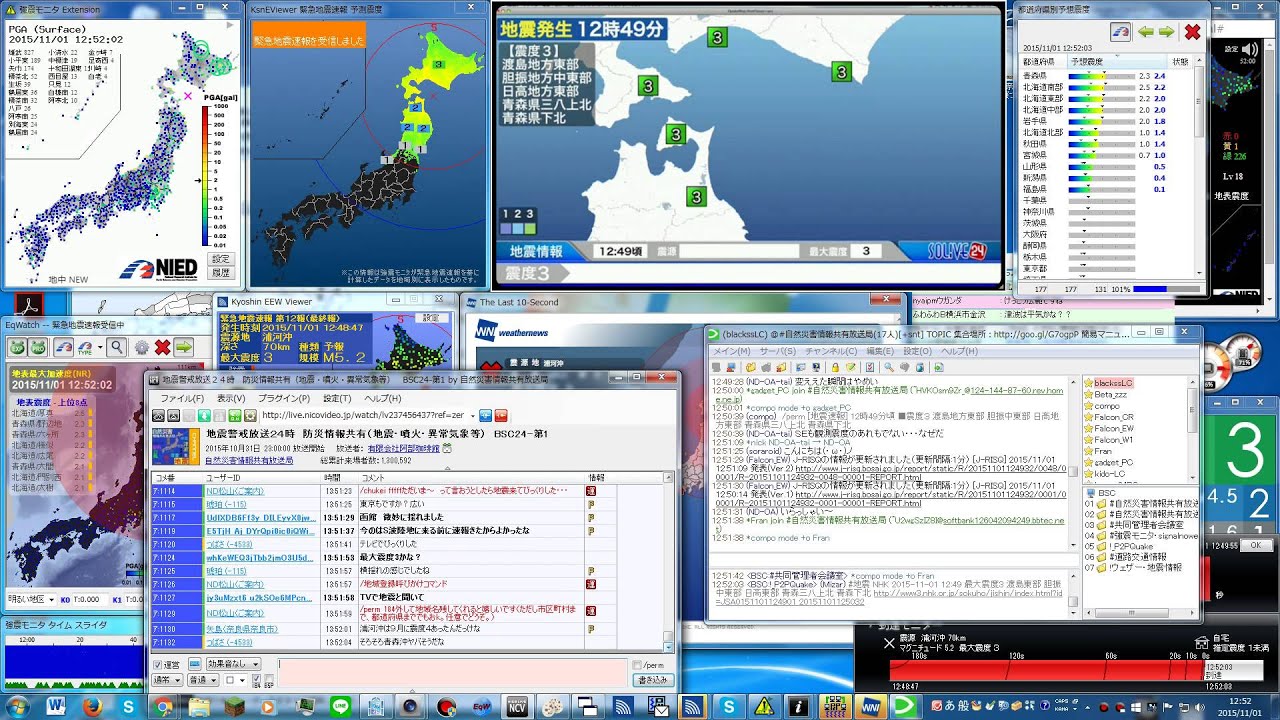This screenshot has height=720, width=1280.
Task: Toggle the 運営 checkbox in comment viewer
Action: point(157,664)
